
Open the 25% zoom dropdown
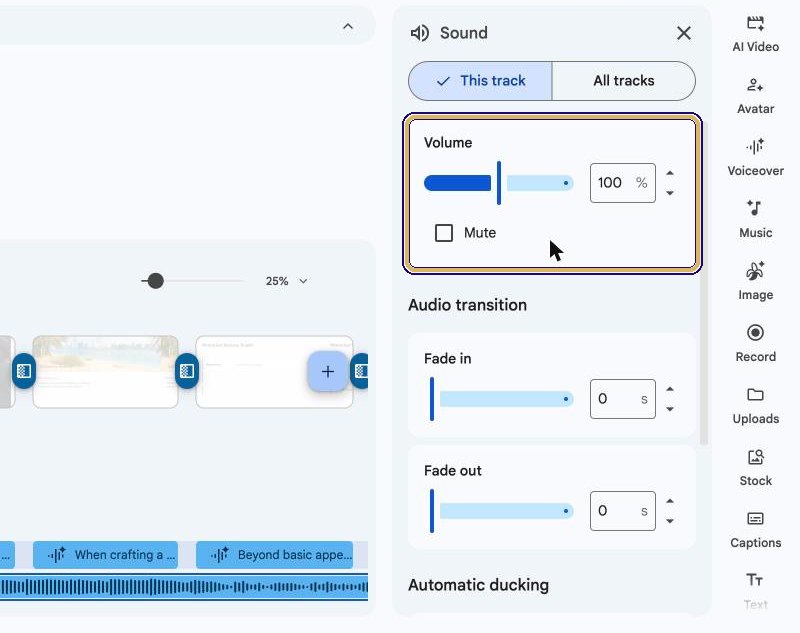[287, 281]
